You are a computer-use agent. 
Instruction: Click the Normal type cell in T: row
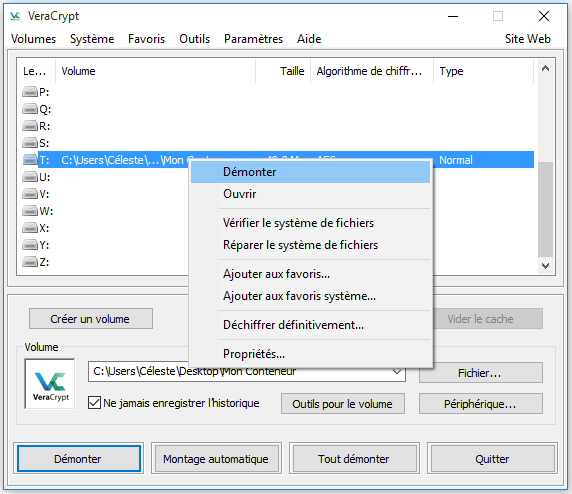pos(456,160)
